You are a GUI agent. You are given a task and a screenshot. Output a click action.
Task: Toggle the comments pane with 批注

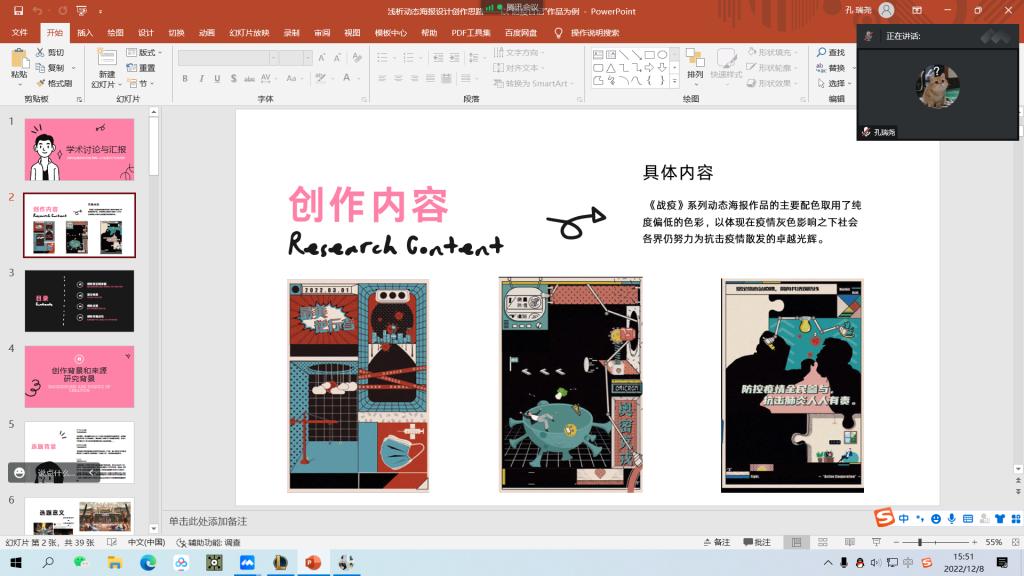click(756, 542)
